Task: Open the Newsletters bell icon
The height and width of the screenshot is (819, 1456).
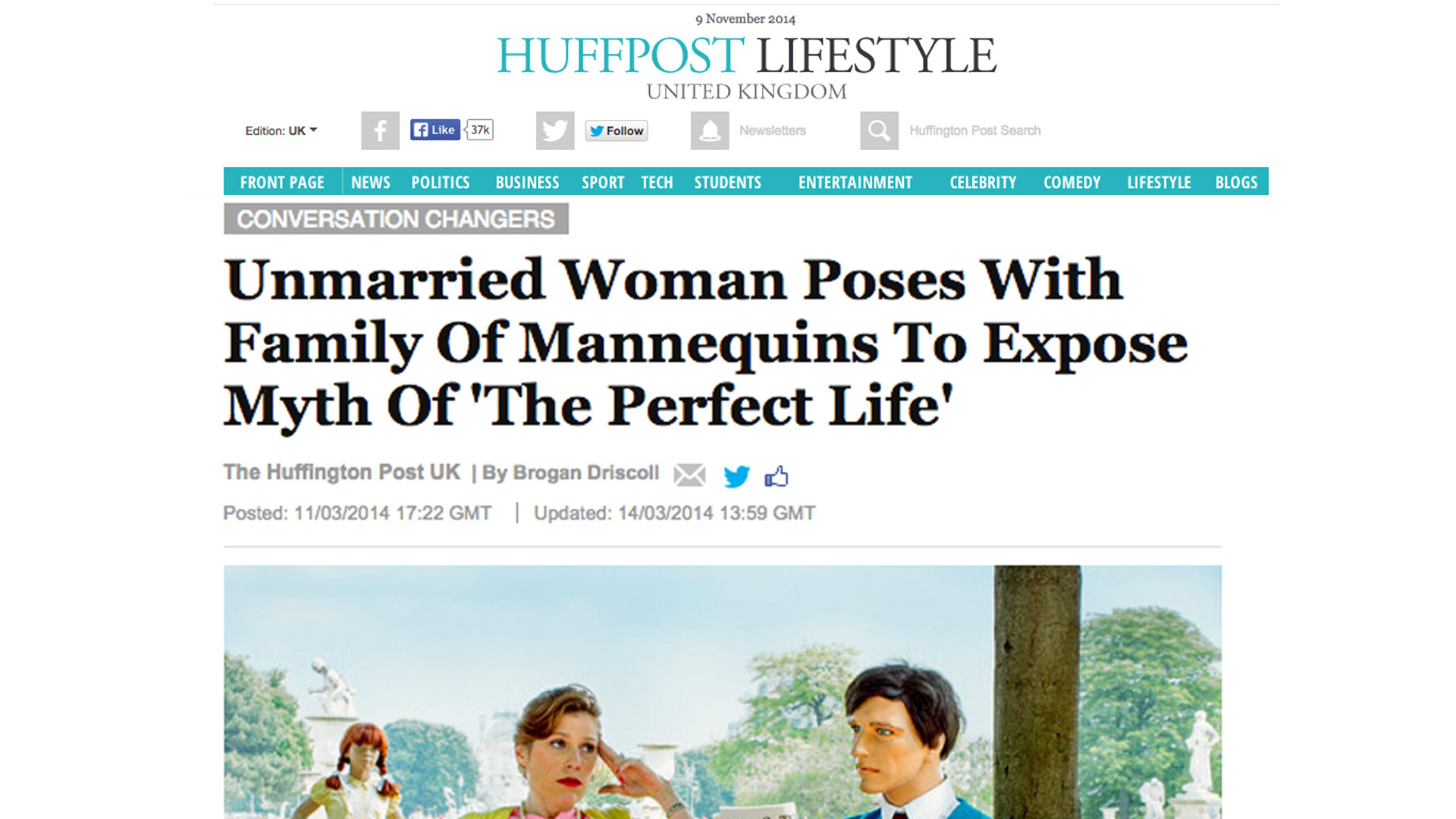Action: click(x=710, y=130)
